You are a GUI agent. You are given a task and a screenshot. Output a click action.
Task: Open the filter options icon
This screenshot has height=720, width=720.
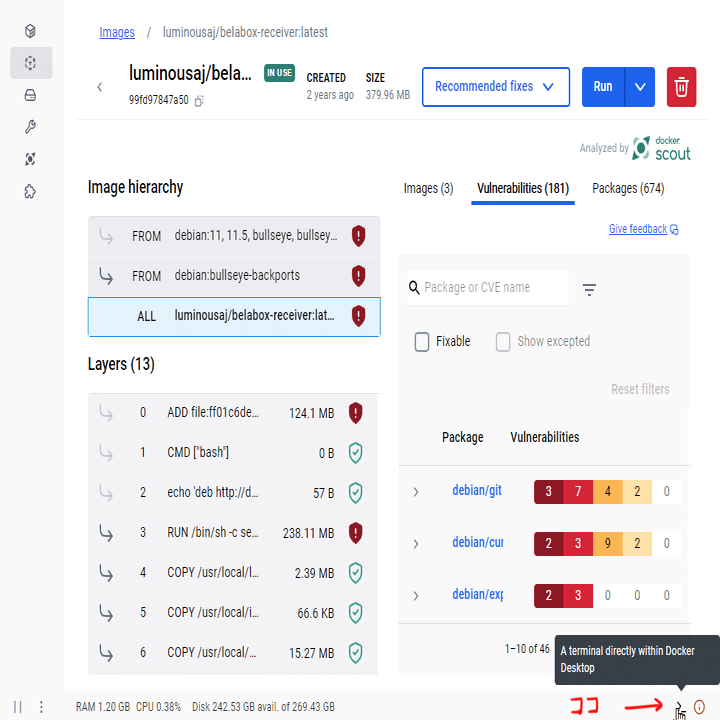[589, 289]
